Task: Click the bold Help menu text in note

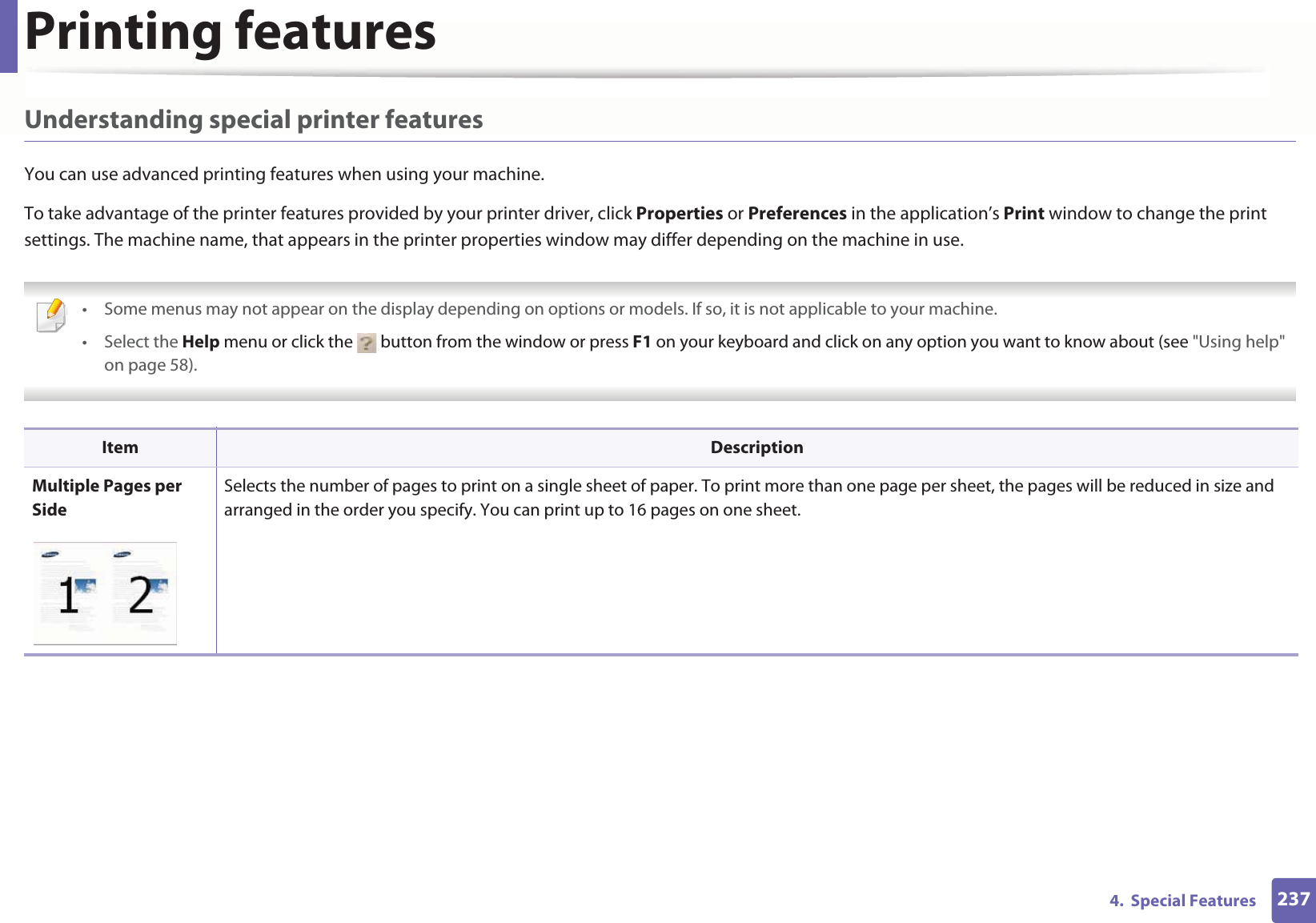Action: click(201, 342)
